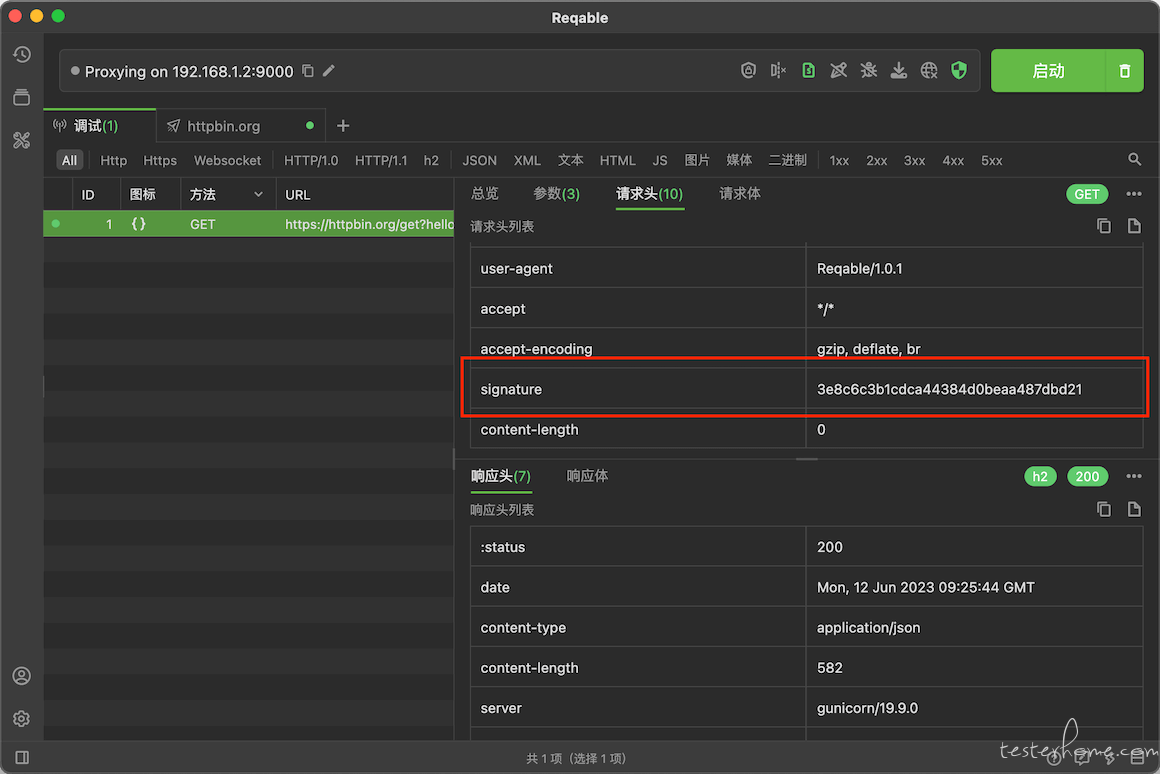Open the 总览 overview tab
Viewport: 1160px width, 774px height.
point(485,194)
